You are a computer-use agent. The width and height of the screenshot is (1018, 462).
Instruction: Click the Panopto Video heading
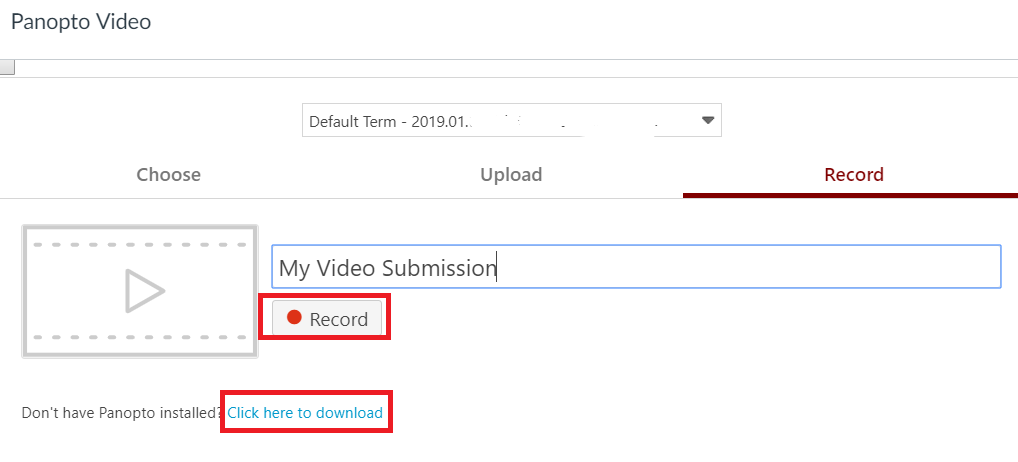(81, 21)
